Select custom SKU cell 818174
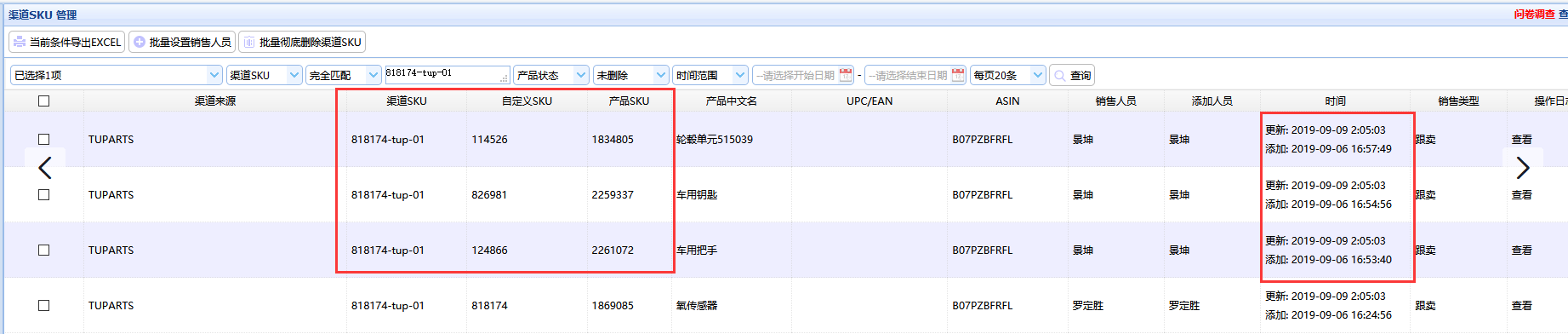This screenshot has height=334, width=1568. [x=489, y=305]
